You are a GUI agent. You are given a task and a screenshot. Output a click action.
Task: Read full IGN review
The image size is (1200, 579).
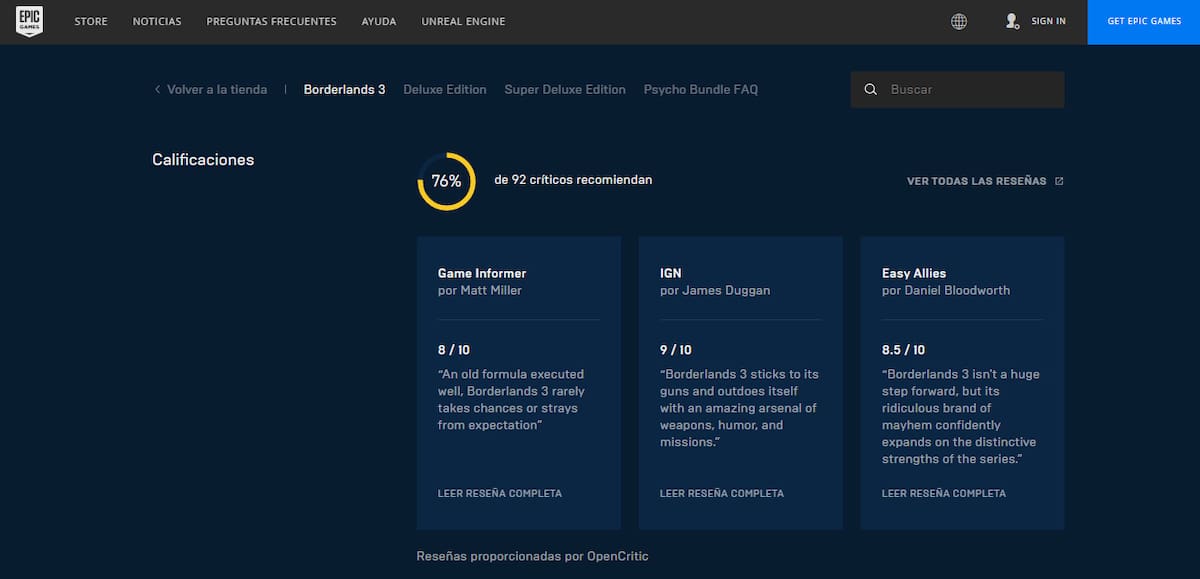pos(722,493)
